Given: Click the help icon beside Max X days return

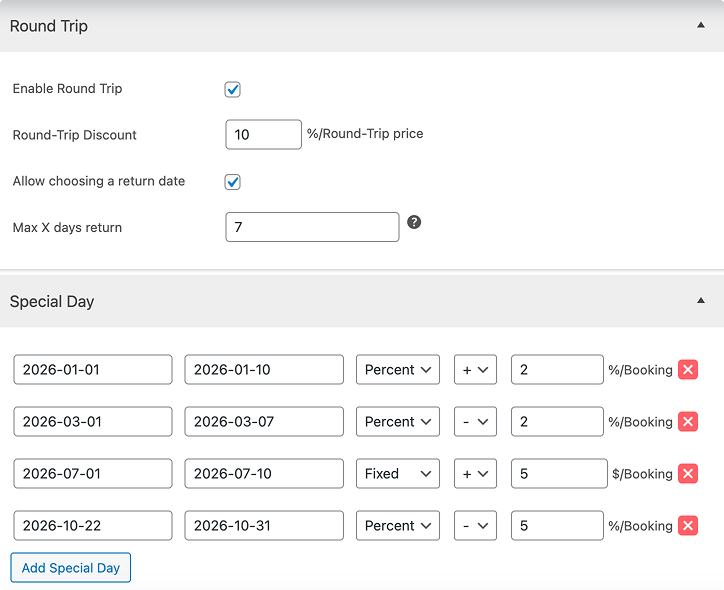Looking at the screenshot, I should [x=414, y=222].
